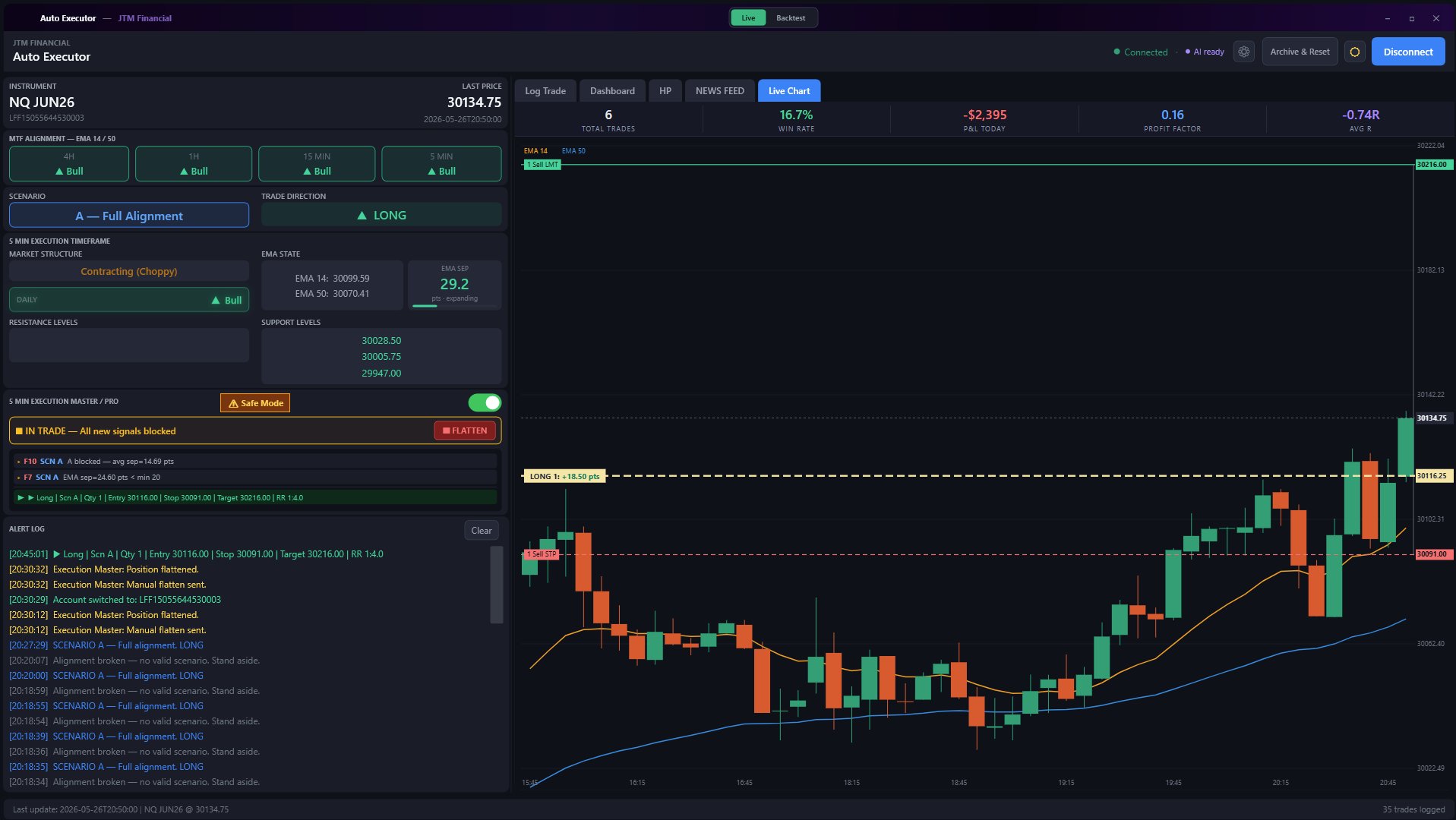Click the P&L Today -$2,395 stat
Viewport: 1456px width, 820px height.
(984, 120)
